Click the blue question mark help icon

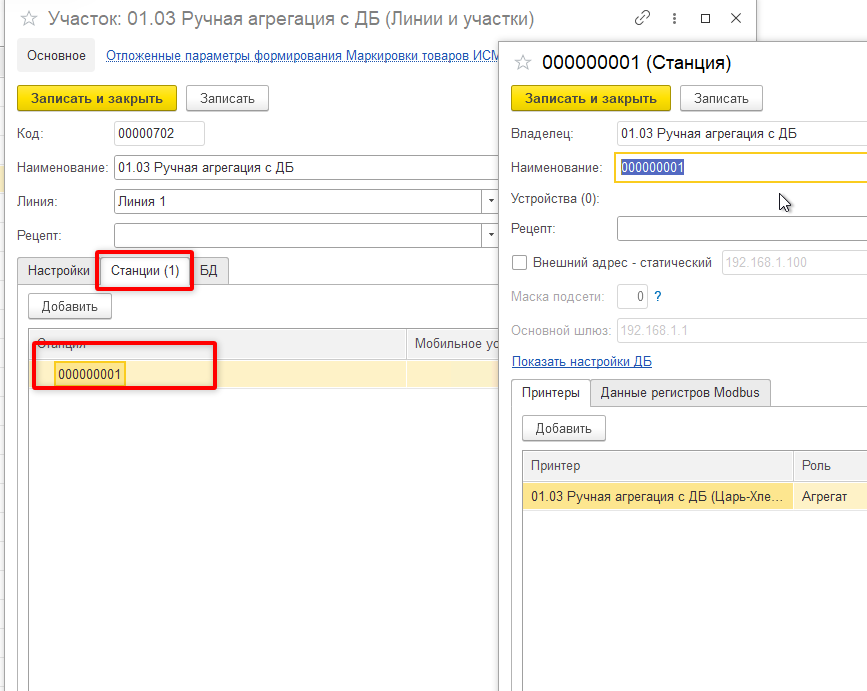point(657,296)
